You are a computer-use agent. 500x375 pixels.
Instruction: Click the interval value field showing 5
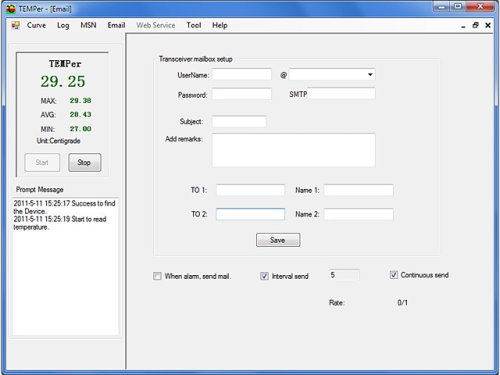(x=344, y=275)
